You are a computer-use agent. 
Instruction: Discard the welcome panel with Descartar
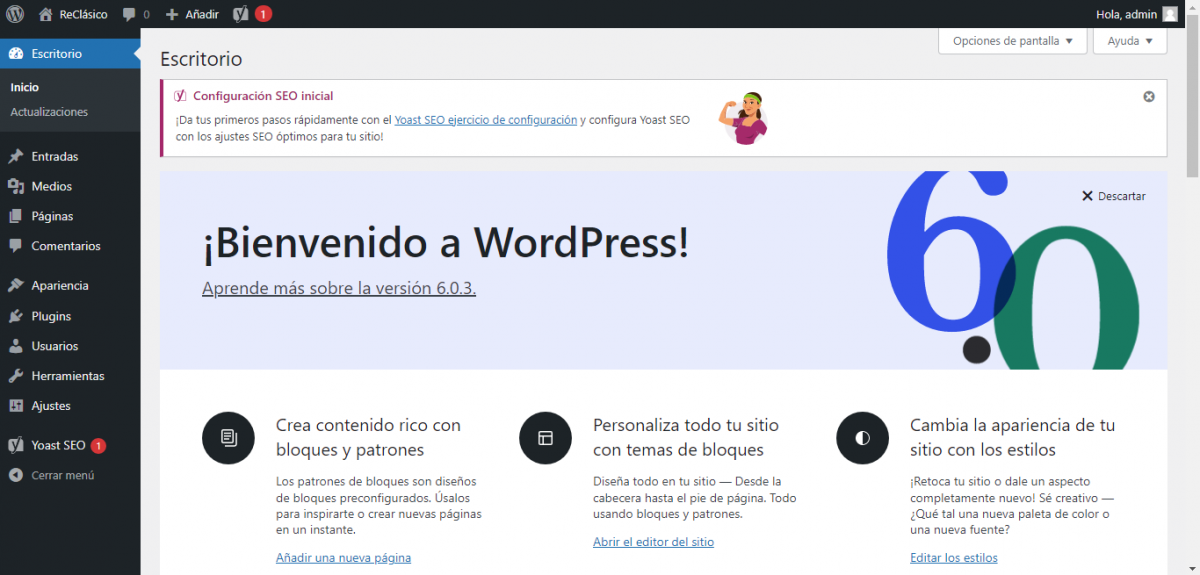1113,196
